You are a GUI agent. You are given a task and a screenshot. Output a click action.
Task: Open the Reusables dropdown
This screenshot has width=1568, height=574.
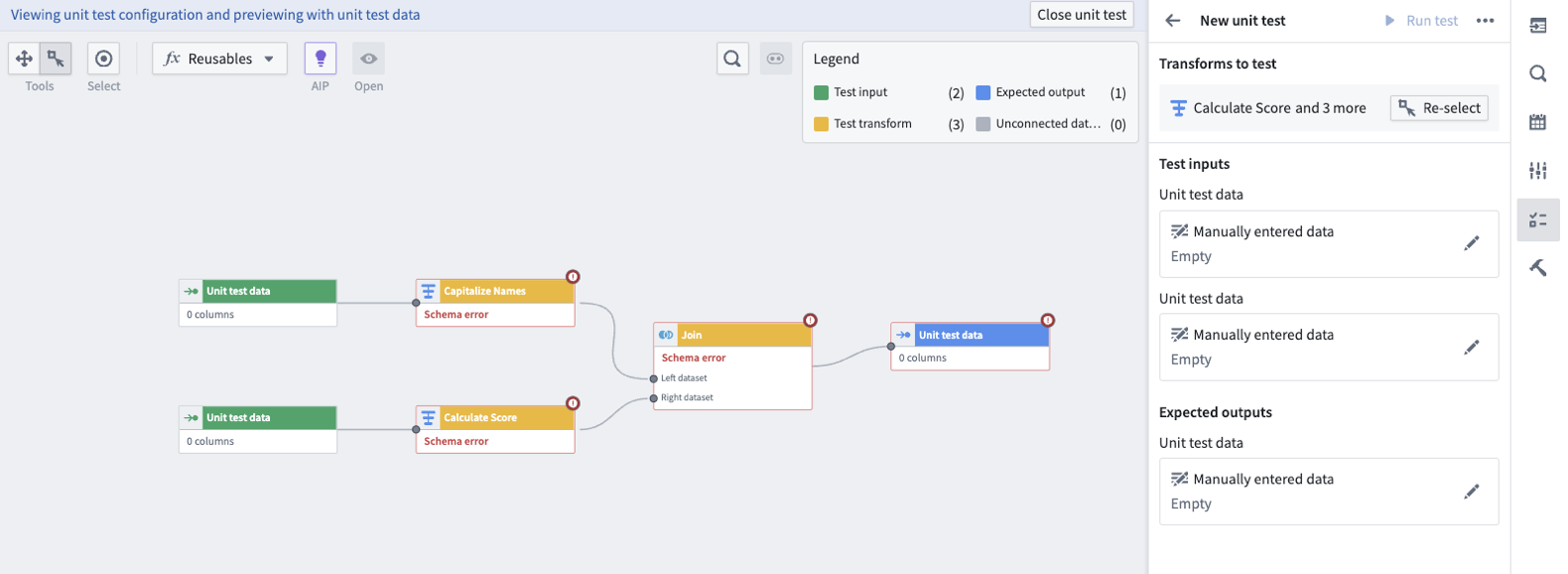click(x=219, y=59)
